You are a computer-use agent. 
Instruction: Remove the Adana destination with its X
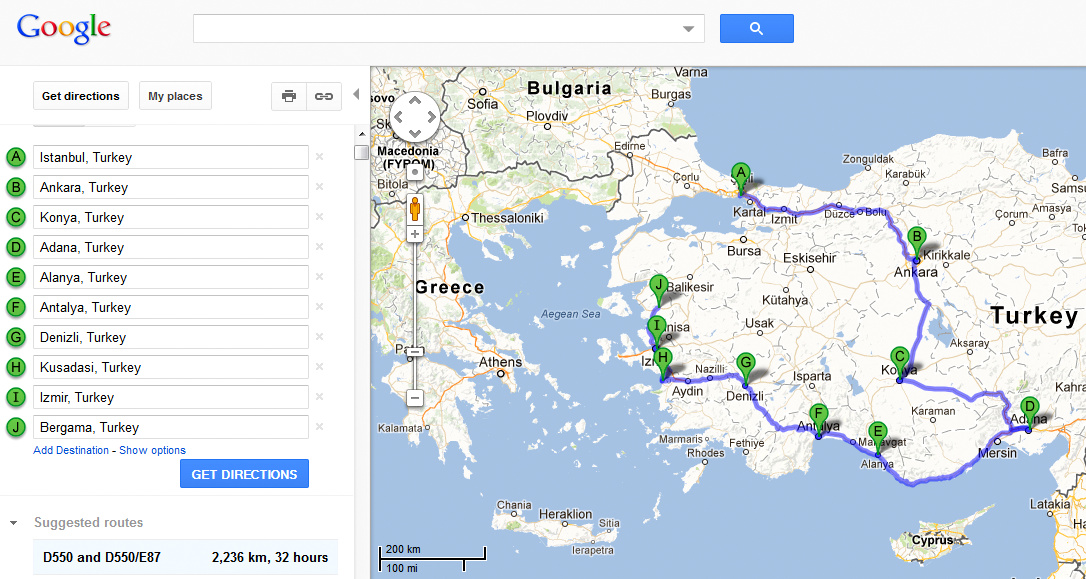pyautogui.click(x=319, y=247)
